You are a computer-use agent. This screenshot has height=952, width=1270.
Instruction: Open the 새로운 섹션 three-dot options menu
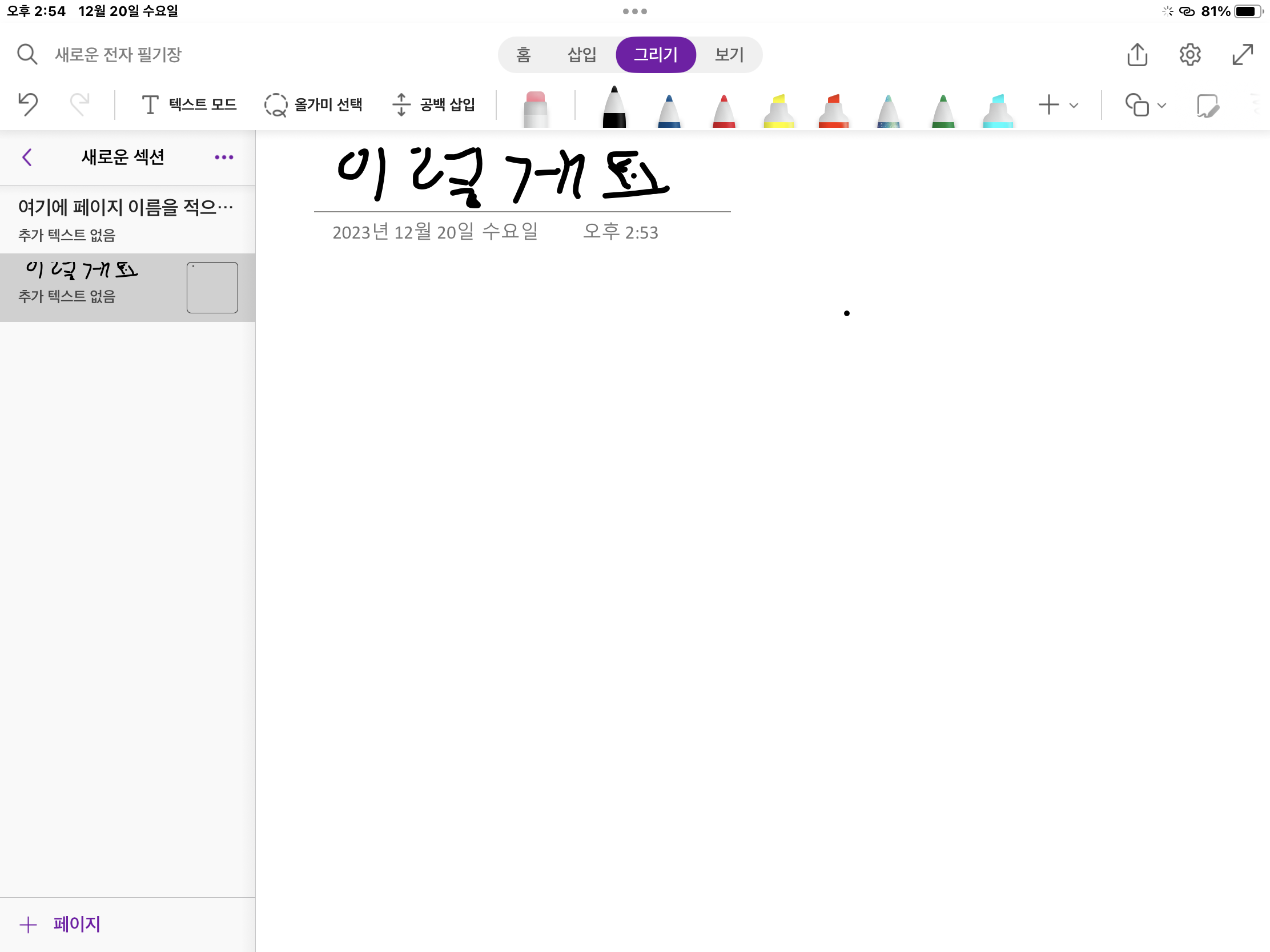[x=224, y=157]
